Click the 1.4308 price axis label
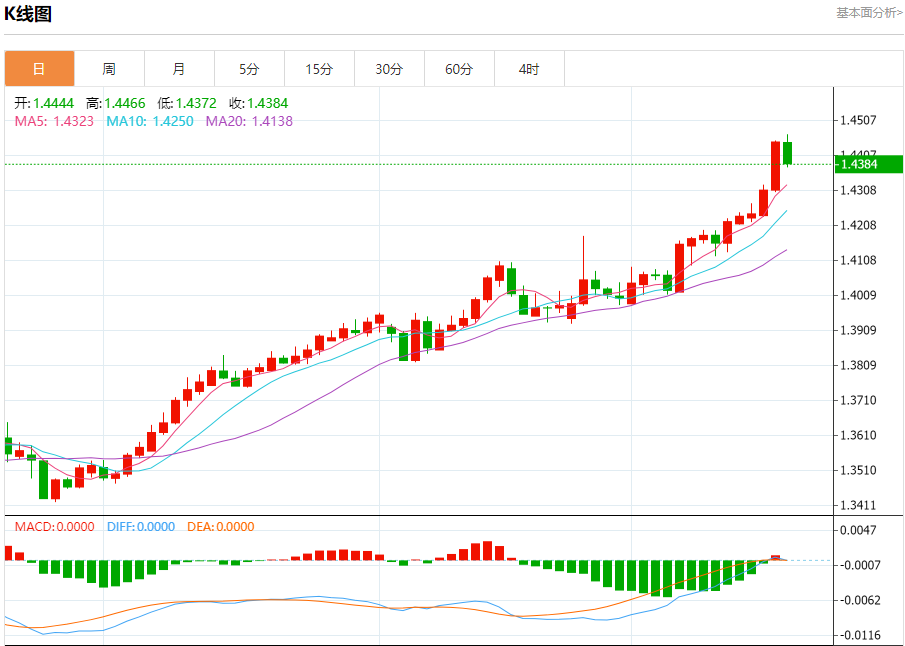 pos(858,191)
